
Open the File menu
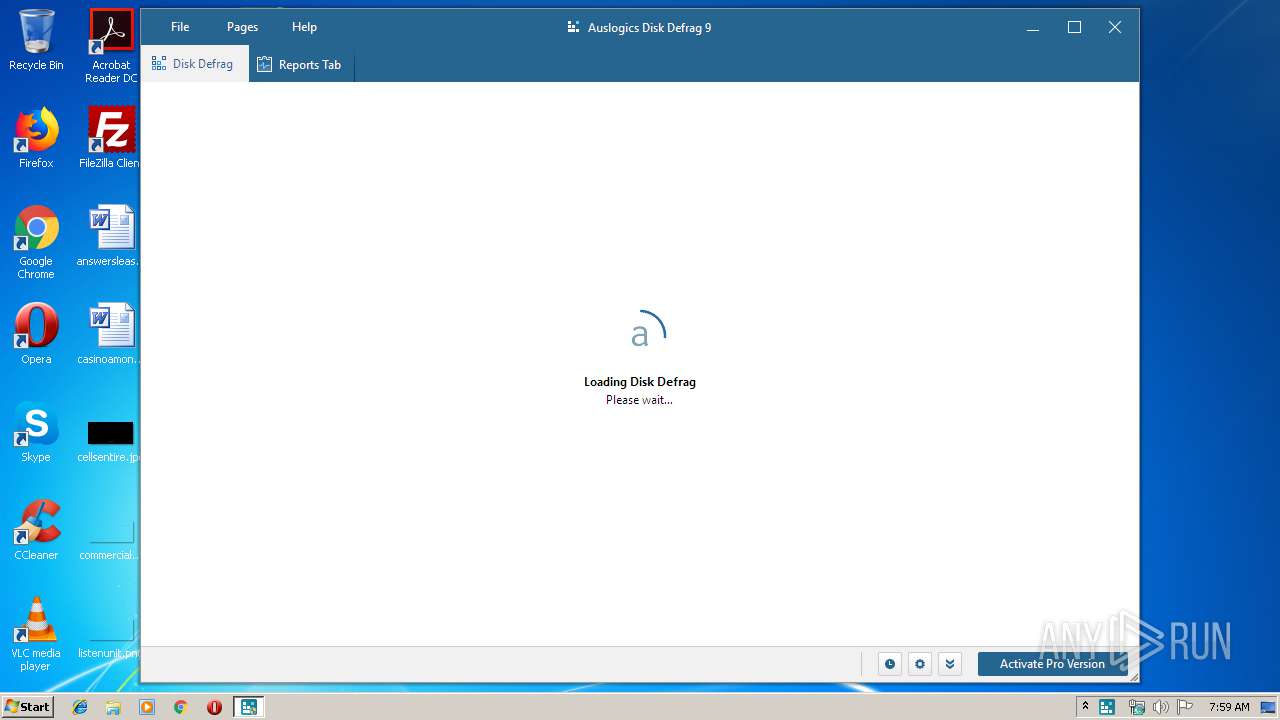point(180,27)
